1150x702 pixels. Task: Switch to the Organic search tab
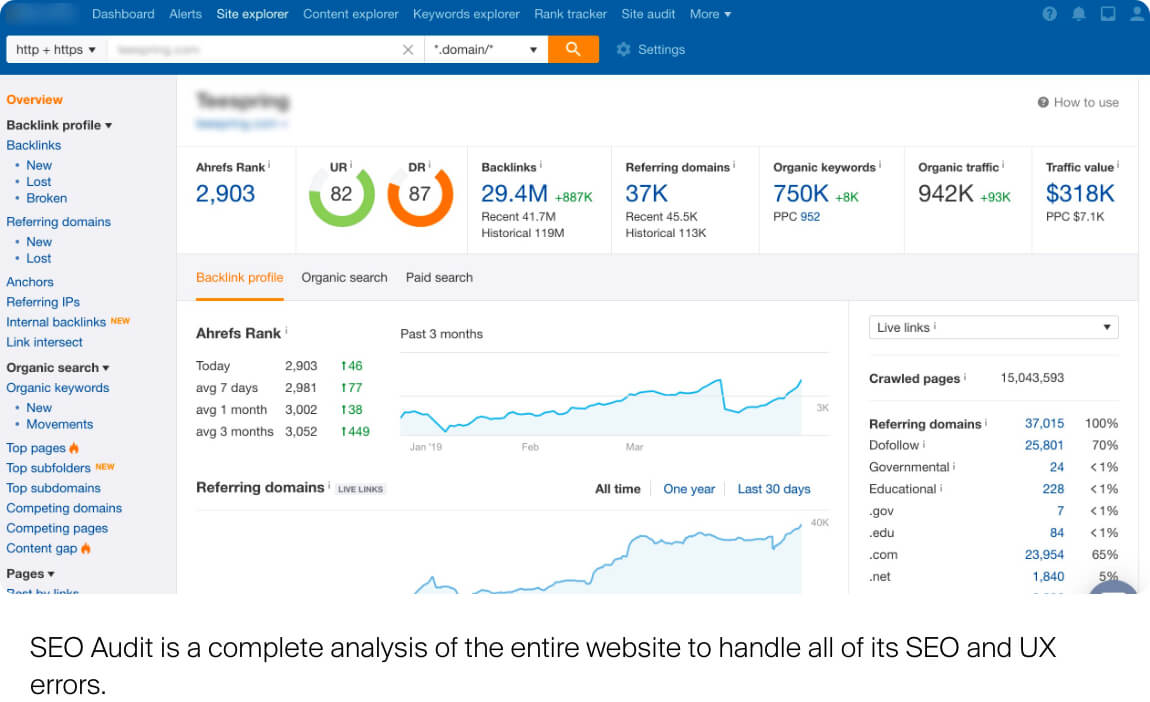click(344, 278)
